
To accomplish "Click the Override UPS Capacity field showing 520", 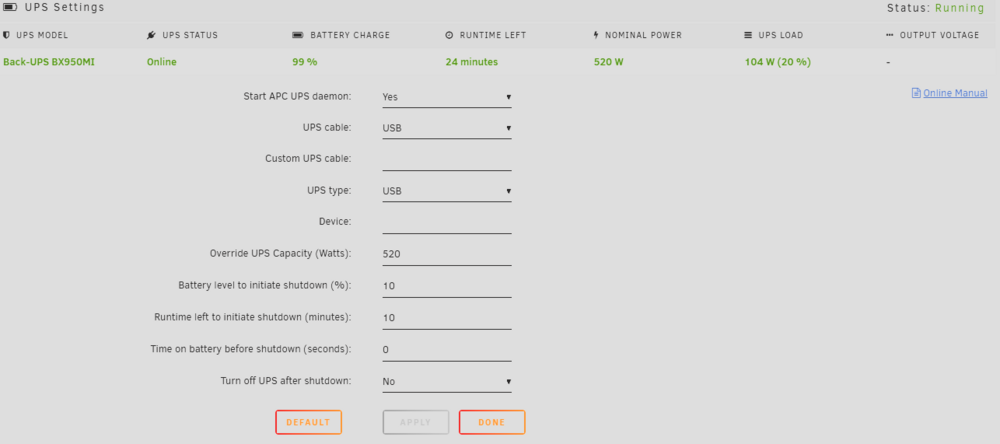I will tap(446, 254).
